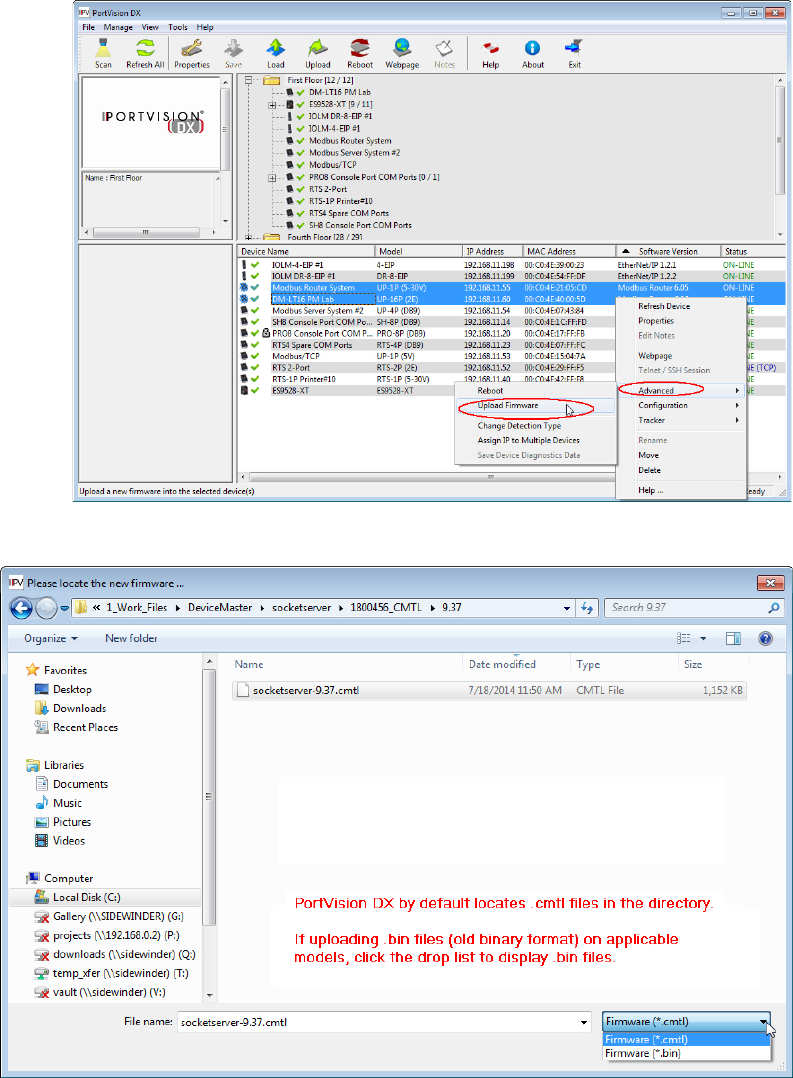Click the Scan toolbar icon
Image resolution: width=793 pixels, height=1078 pixels.
[x=103, y=54]
